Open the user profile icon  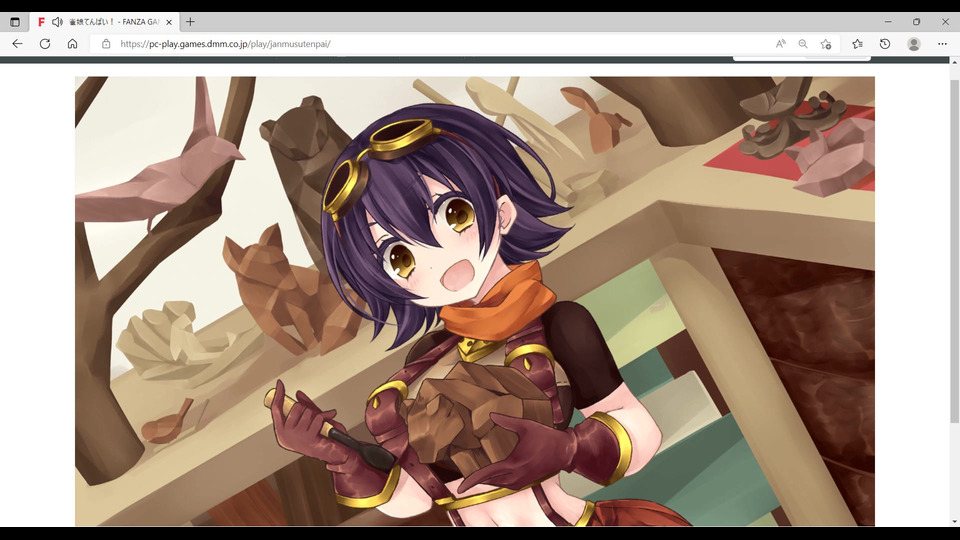[x=913, y=44]
